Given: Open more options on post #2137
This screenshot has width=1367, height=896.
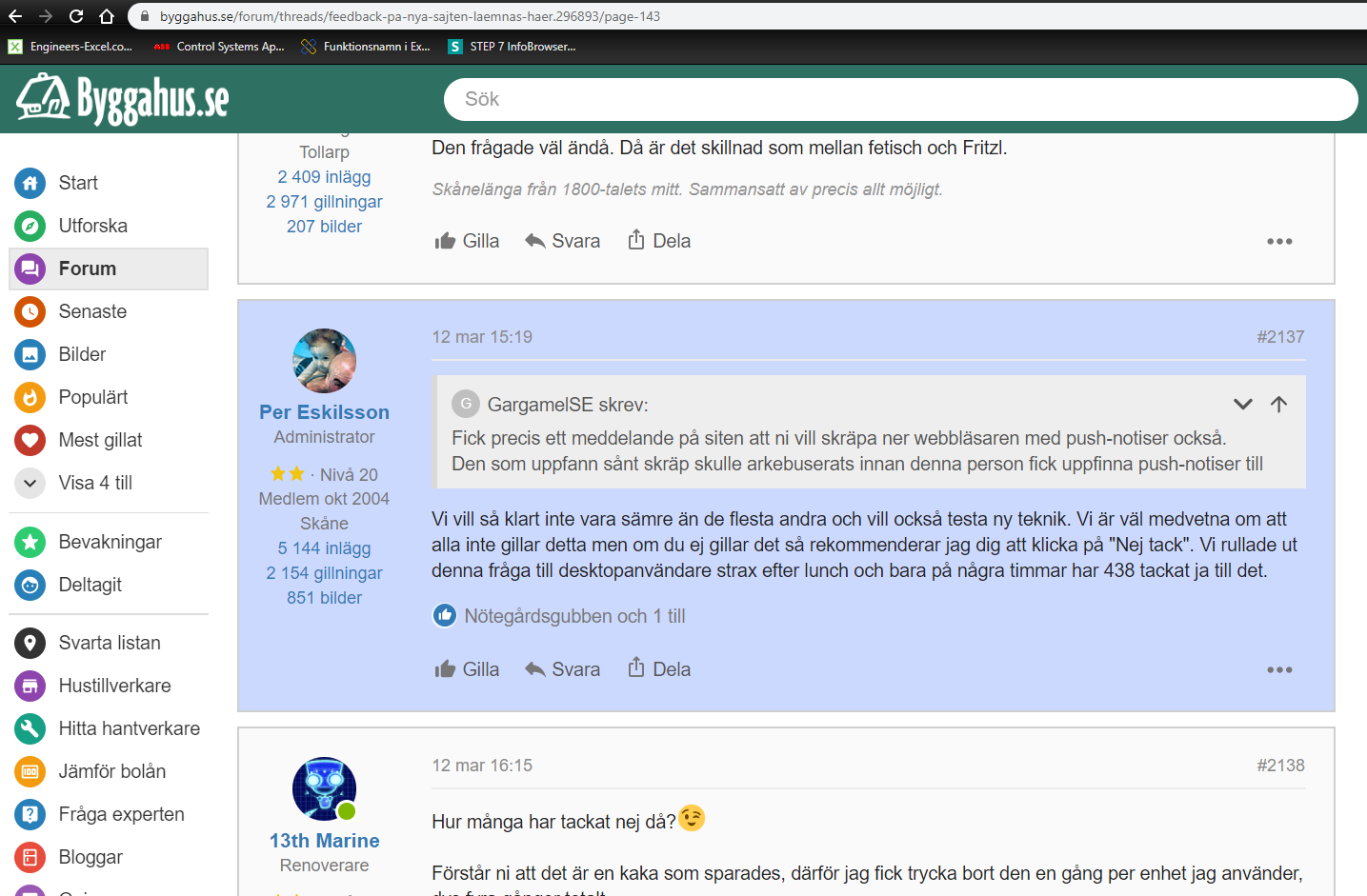Looking at the screenshot, I should 1279,670.
